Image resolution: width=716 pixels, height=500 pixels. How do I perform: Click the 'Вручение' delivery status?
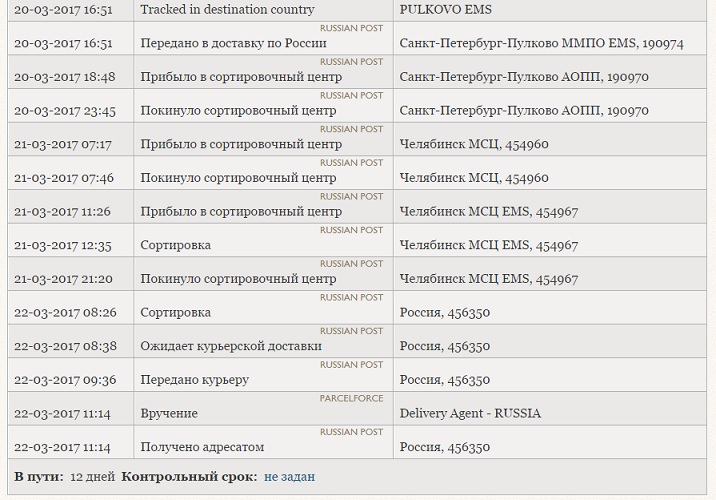point(169,413)
